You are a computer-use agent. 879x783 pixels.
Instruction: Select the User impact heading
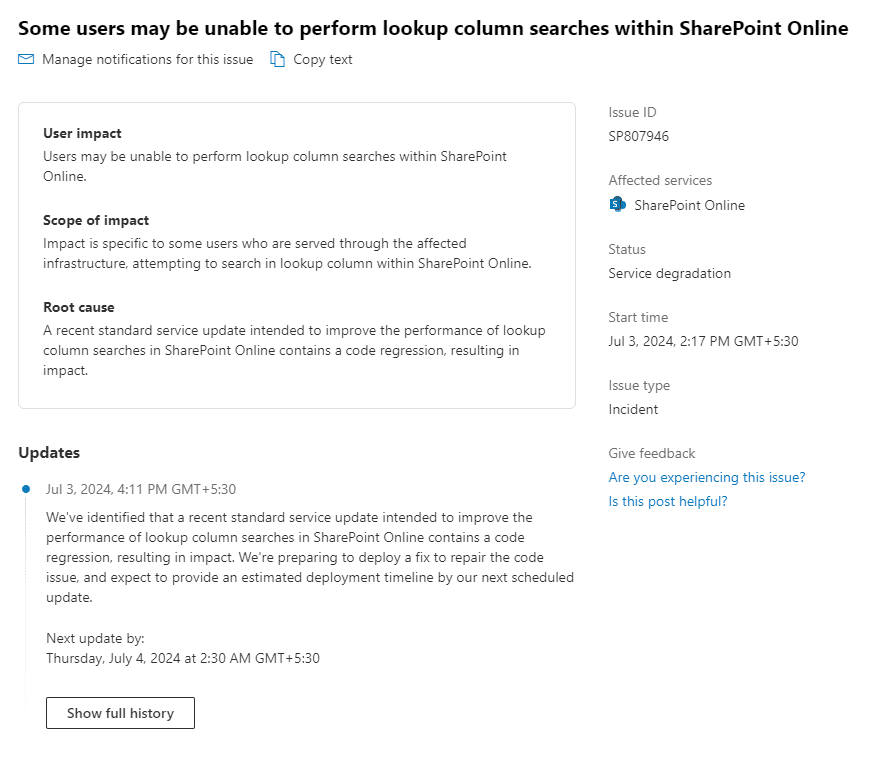pyautogui.click(x=83, y=133)
